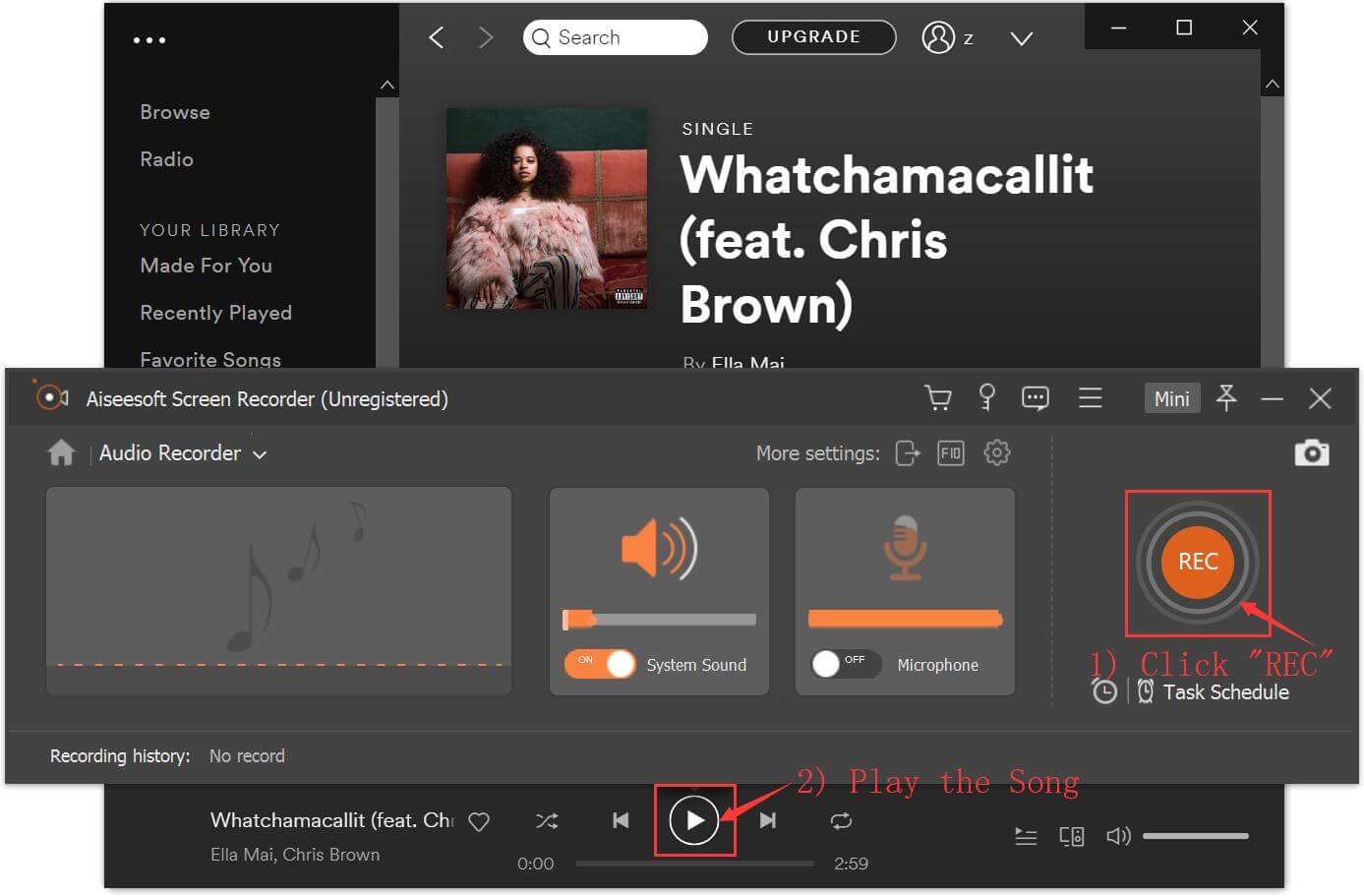Viewport: 1364px width, 896px height.
Task: Click the Spotify search field
Action: [615, 36]
